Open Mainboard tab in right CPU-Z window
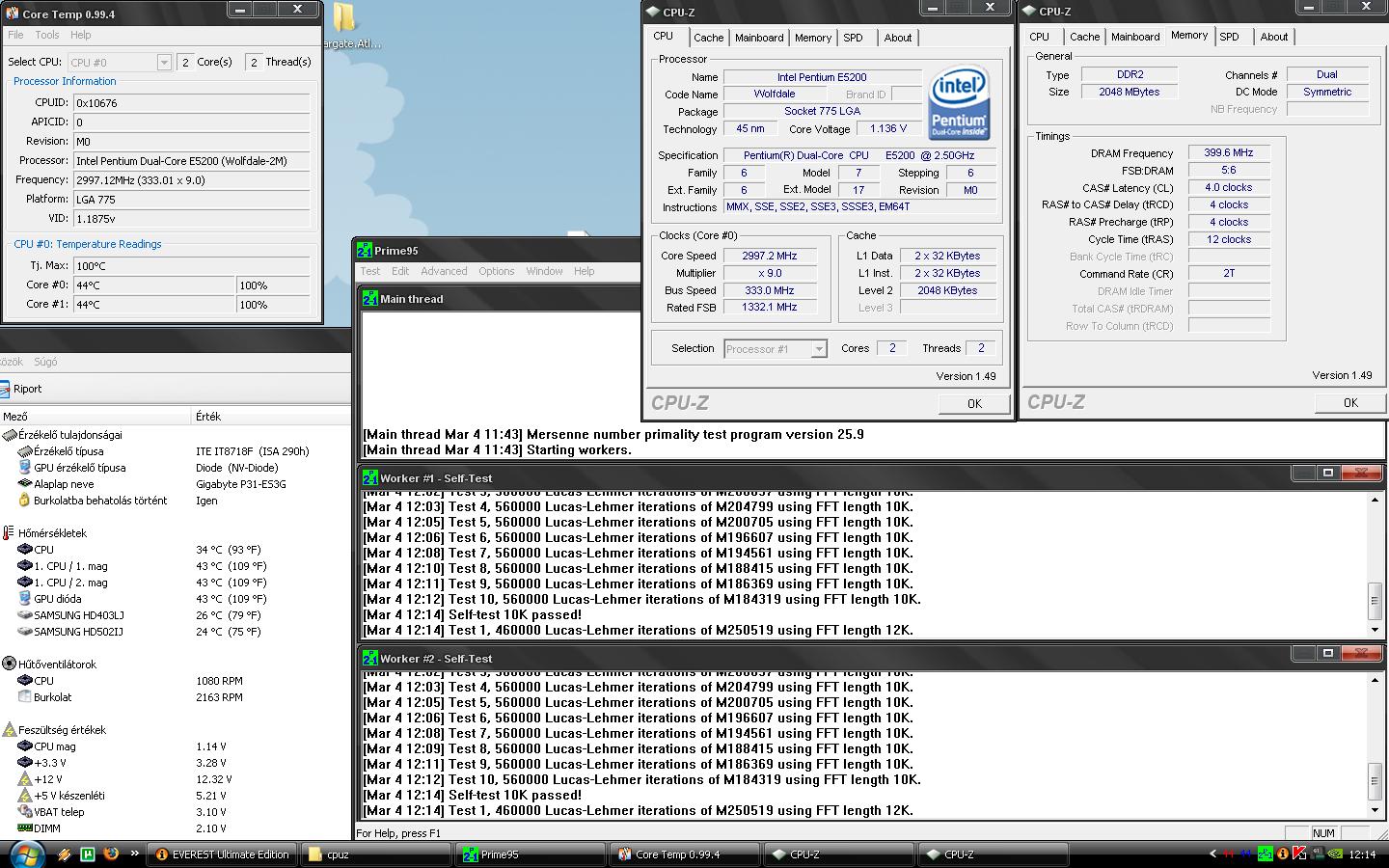The image size is (1389, 868). pyautogui.click(x=1135, y=37)
